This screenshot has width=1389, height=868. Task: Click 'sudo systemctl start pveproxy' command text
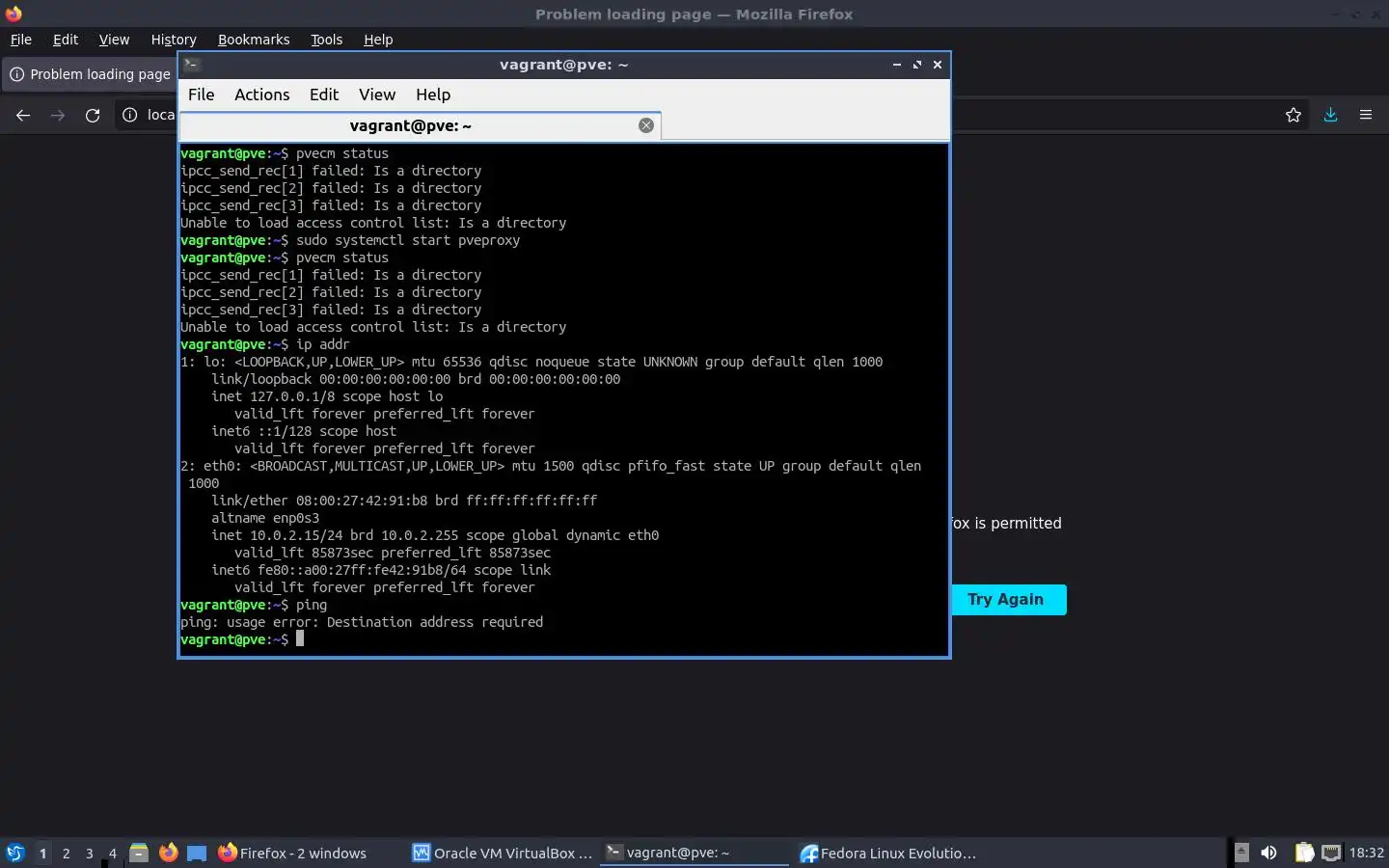click(408, 240)
